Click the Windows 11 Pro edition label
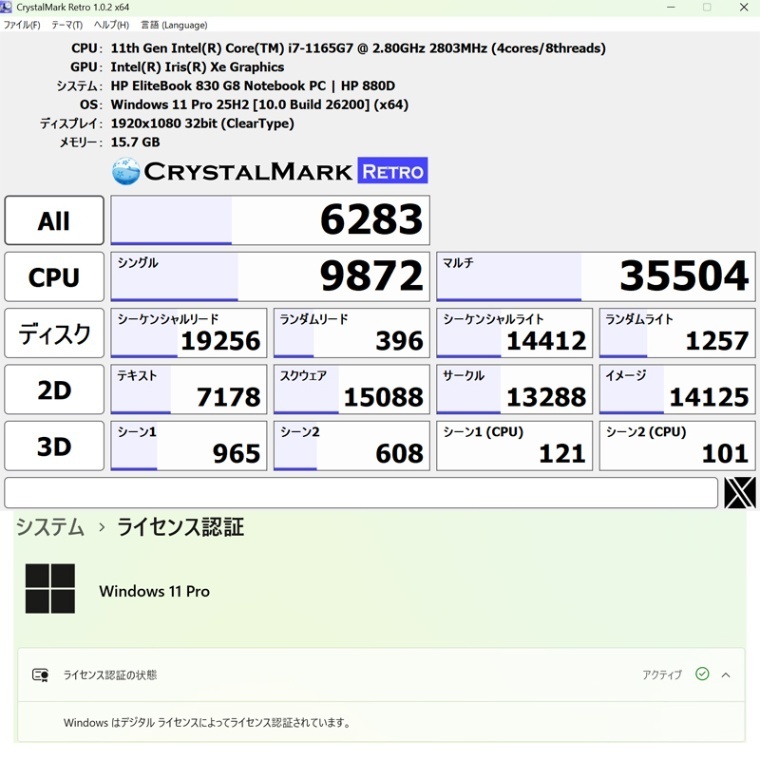 (154, 591)
